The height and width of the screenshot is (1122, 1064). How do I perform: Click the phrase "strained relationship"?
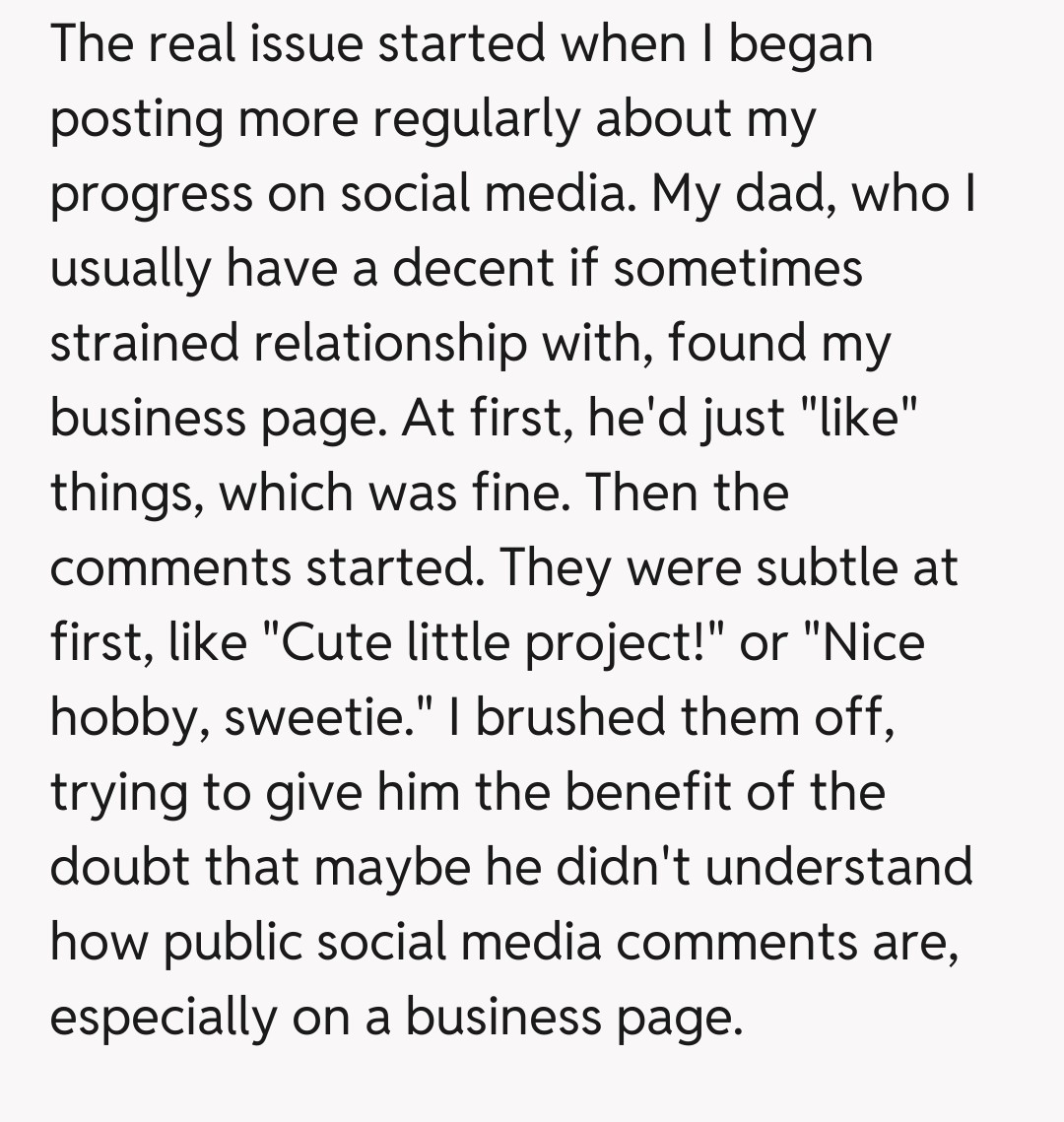tap(288, 343)
